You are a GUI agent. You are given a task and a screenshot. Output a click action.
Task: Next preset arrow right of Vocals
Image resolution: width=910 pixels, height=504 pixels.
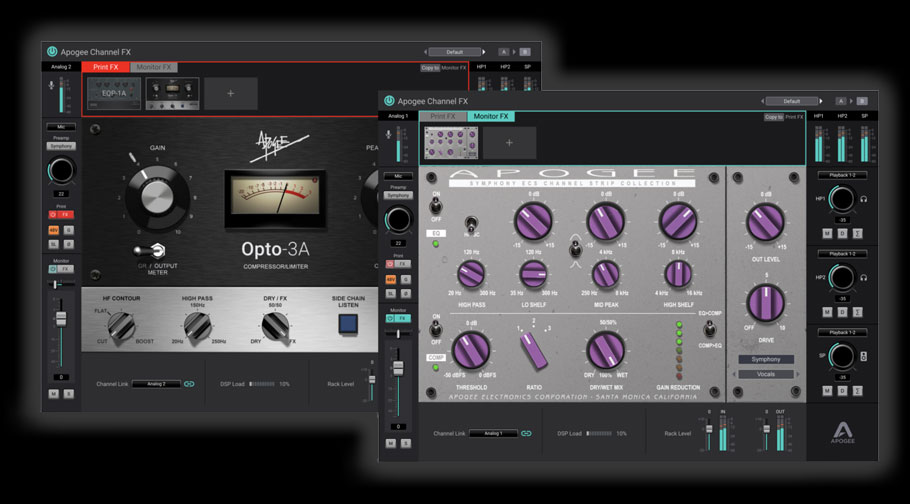point(797,375)
